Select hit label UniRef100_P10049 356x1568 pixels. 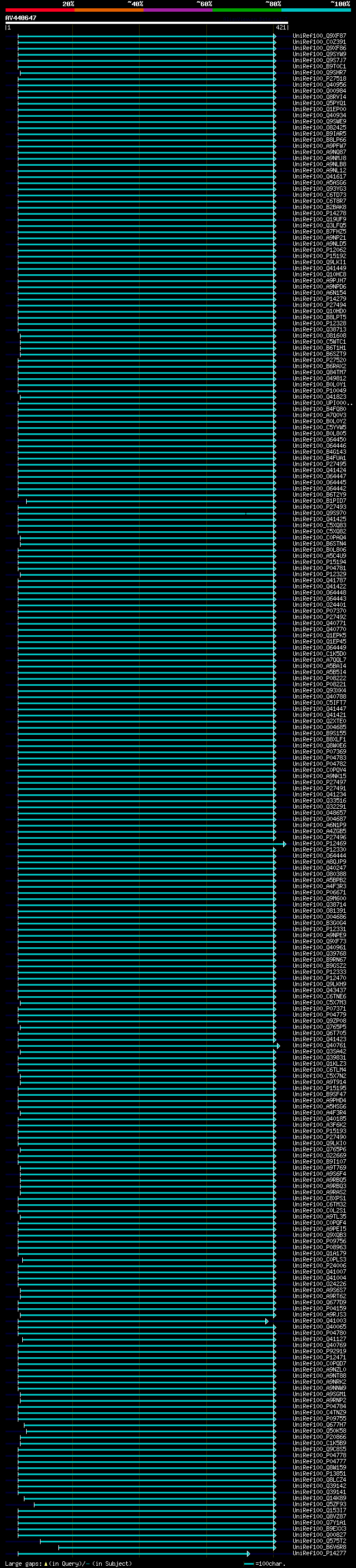click(319, 391)
